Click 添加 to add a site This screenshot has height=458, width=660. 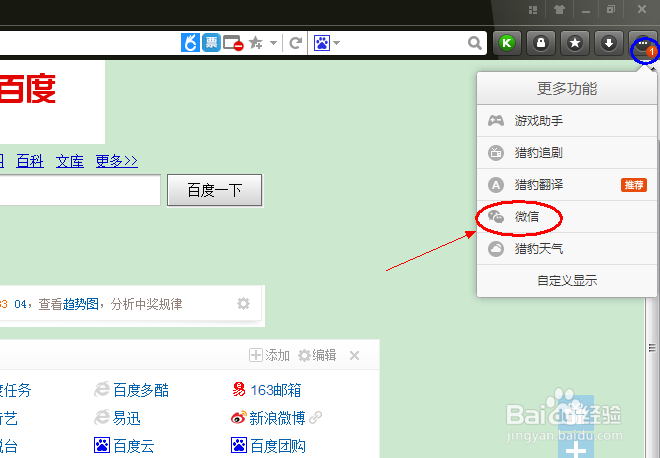click(269, 355)
